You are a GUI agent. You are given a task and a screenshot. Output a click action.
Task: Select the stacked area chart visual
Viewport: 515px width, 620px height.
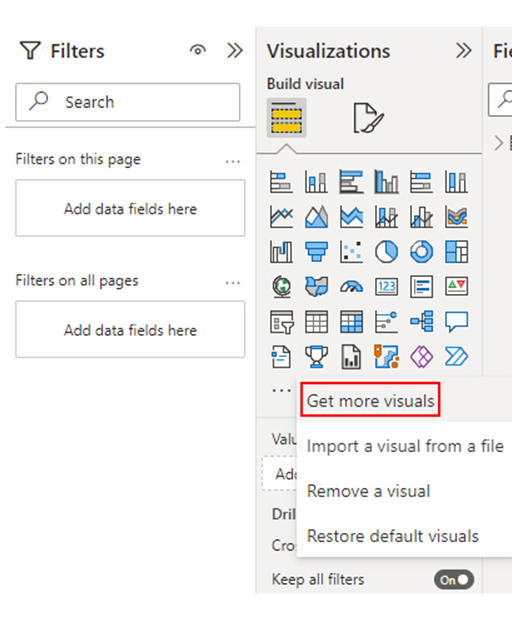click(351, 217)
